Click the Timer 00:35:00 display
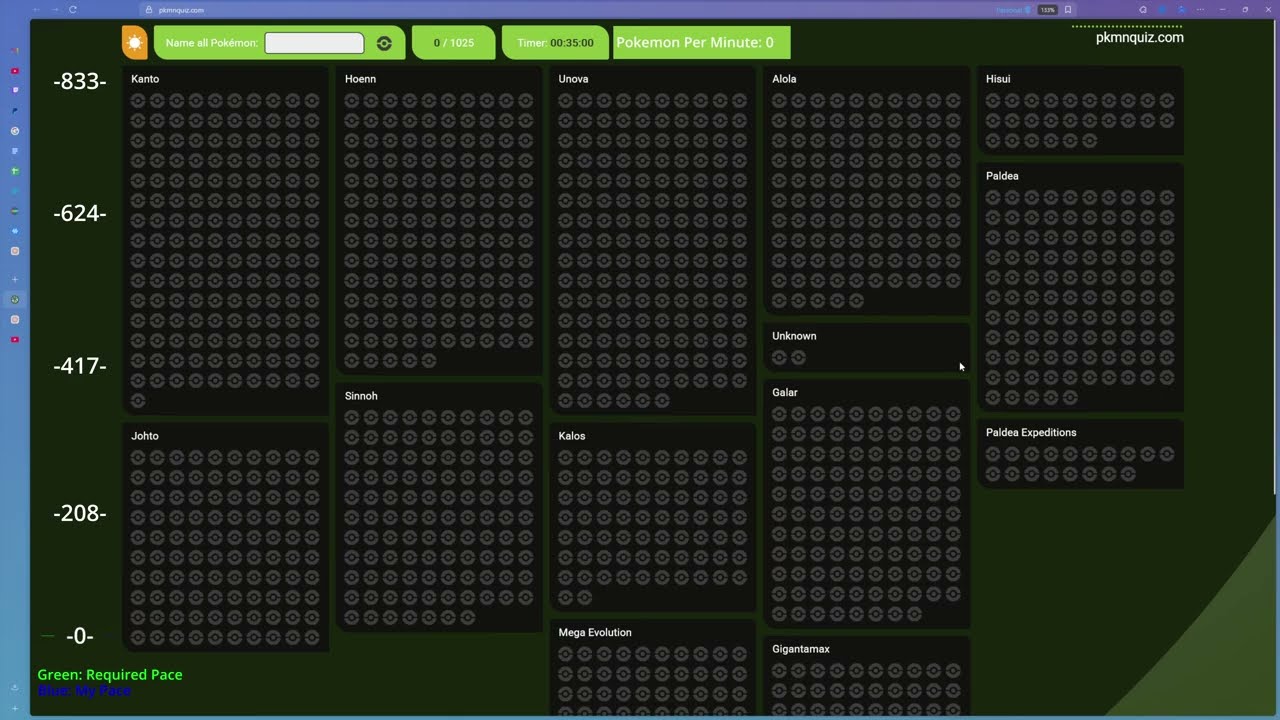The height and width of the screenshot is (720, 1280). [555, 43]
